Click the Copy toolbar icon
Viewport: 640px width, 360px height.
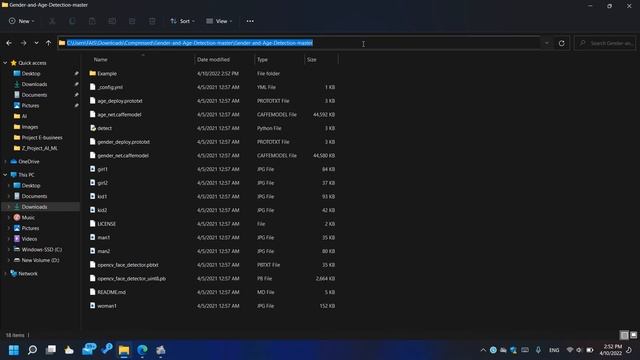[x=72, y=21]
